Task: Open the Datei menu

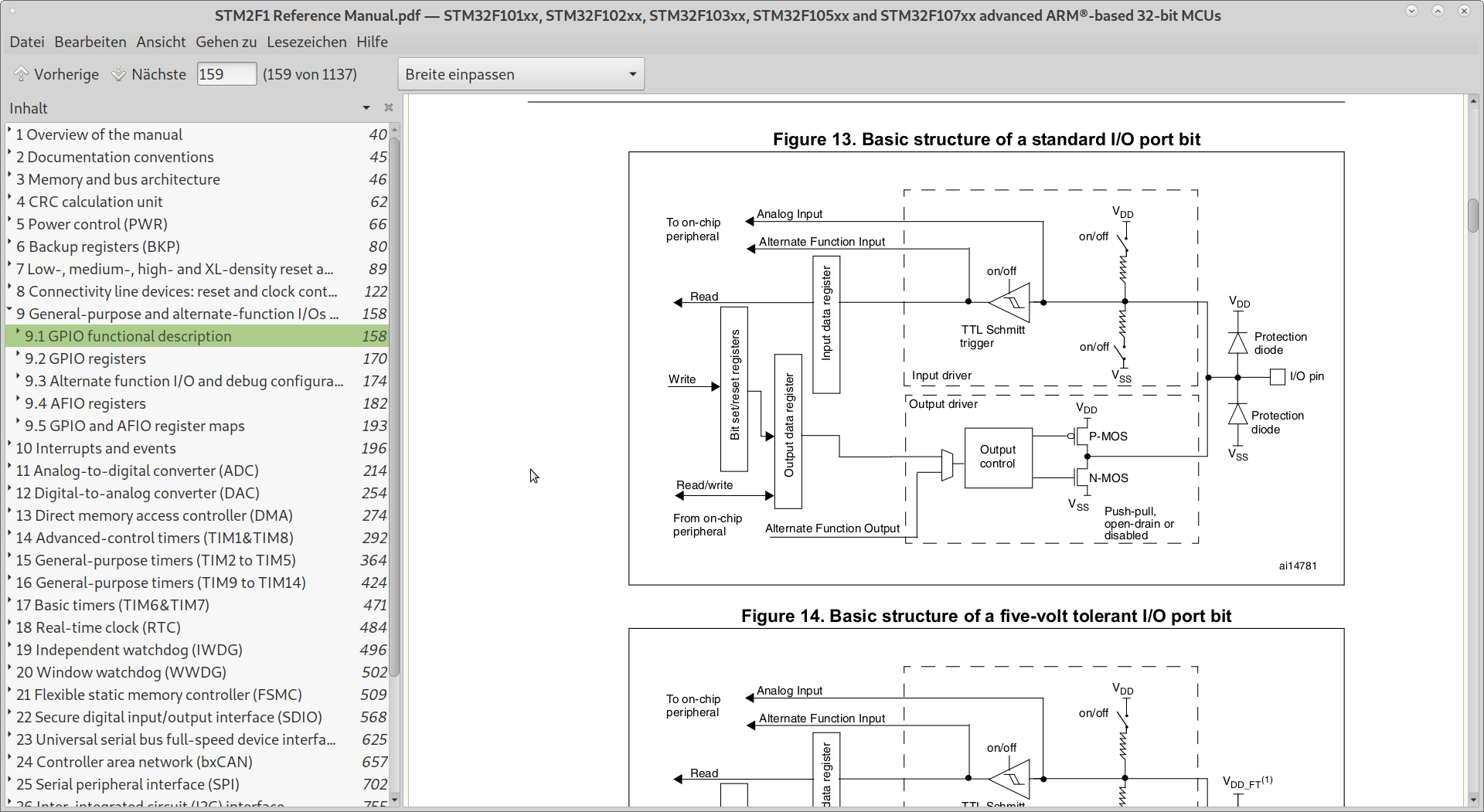Action: point(27,42)
